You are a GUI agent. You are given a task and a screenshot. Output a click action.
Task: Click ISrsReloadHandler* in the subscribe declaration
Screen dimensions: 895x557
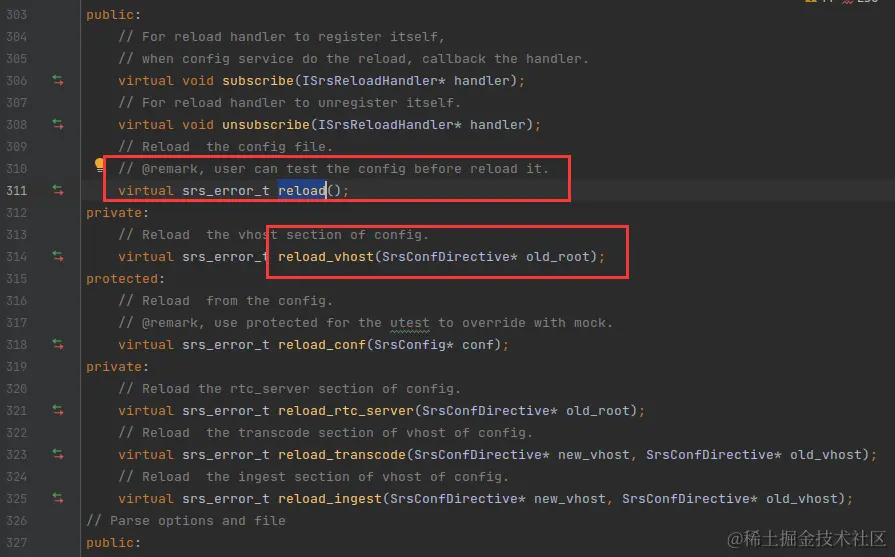[x=374, y=80]
